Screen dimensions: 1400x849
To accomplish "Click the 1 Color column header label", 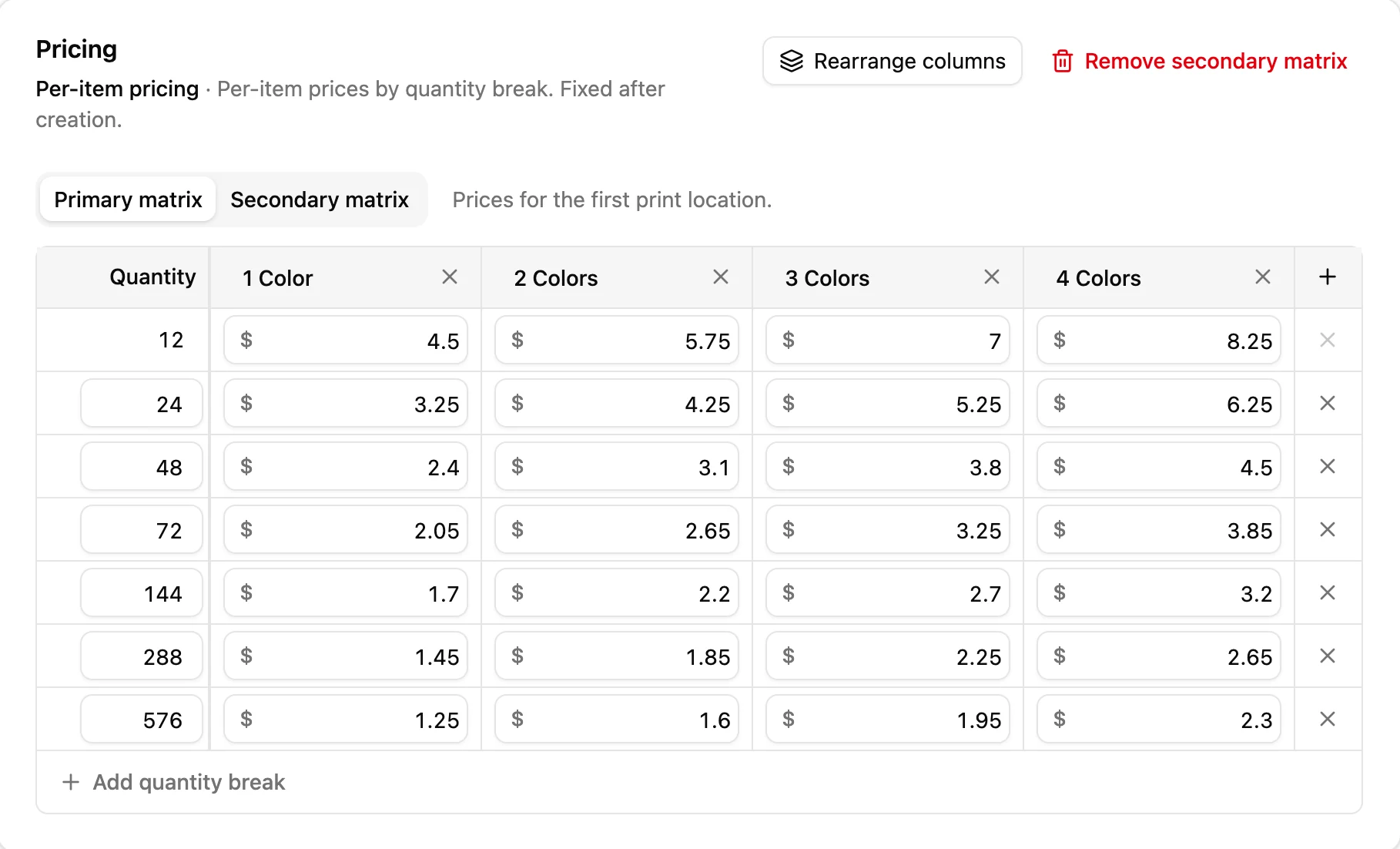I will [x=277, y=278].
